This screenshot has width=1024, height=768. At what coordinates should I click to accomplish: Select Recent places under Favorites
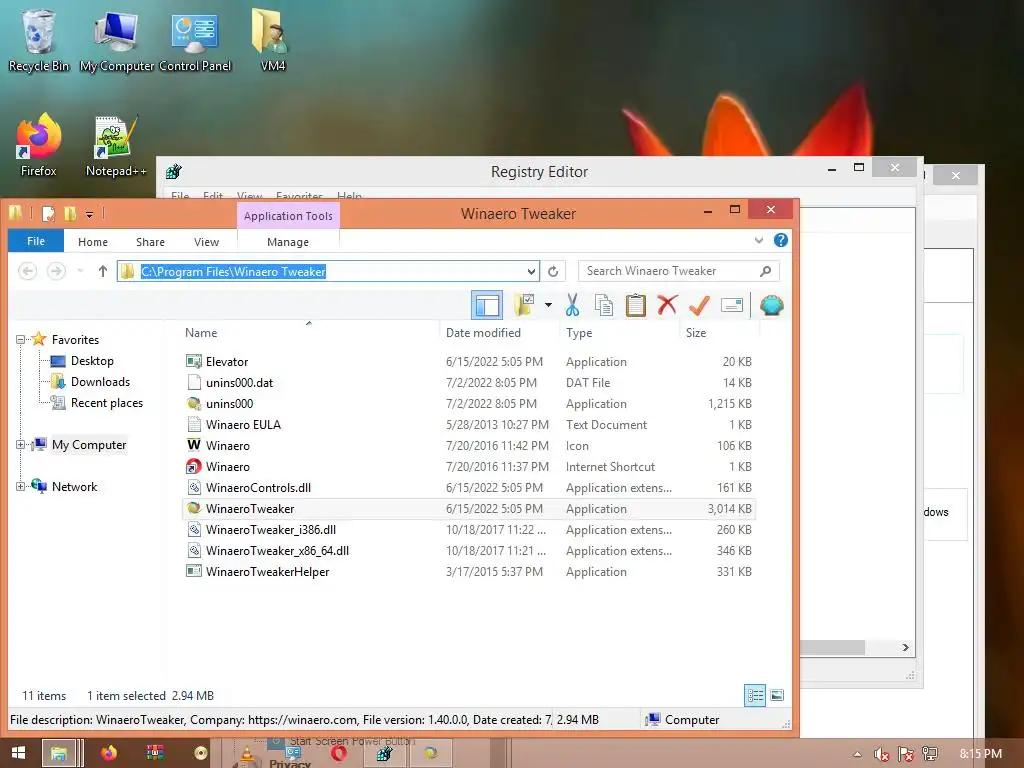pos(106,403)
